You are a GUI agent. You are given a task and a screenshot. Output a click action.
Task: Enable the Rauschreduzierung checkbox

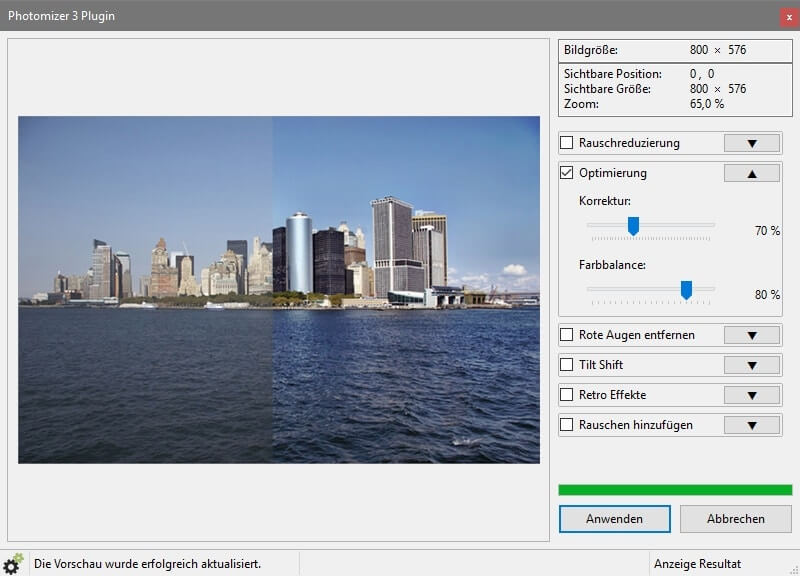567,143
